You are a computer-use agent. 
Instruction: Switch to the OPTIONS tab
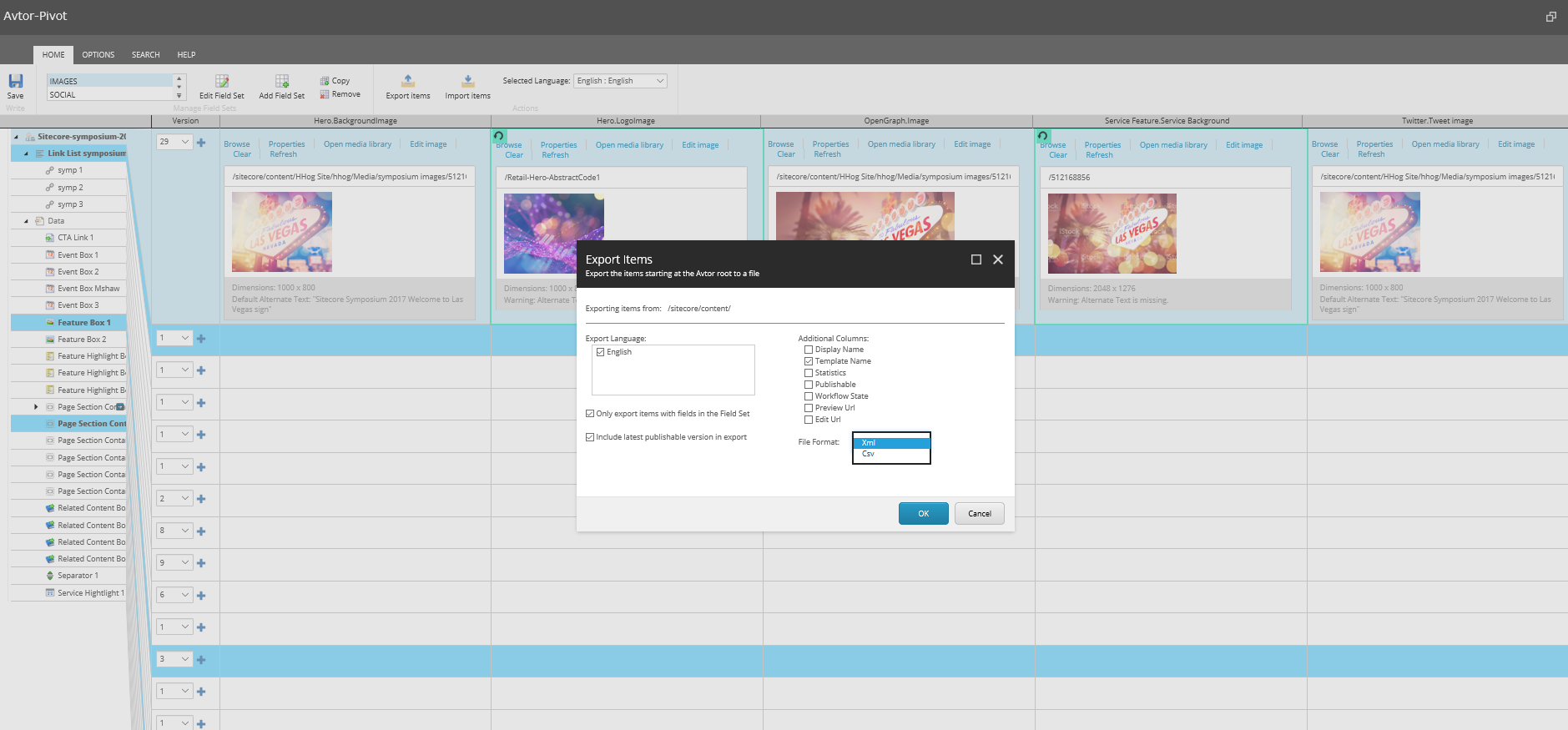(98, 55)
